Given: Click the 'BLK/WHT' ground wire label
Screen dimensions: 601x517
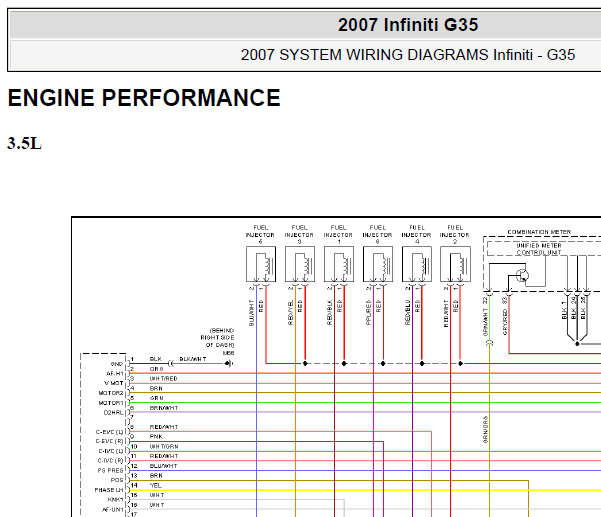Looking at the screenshot, I should (x=192, y=359).
